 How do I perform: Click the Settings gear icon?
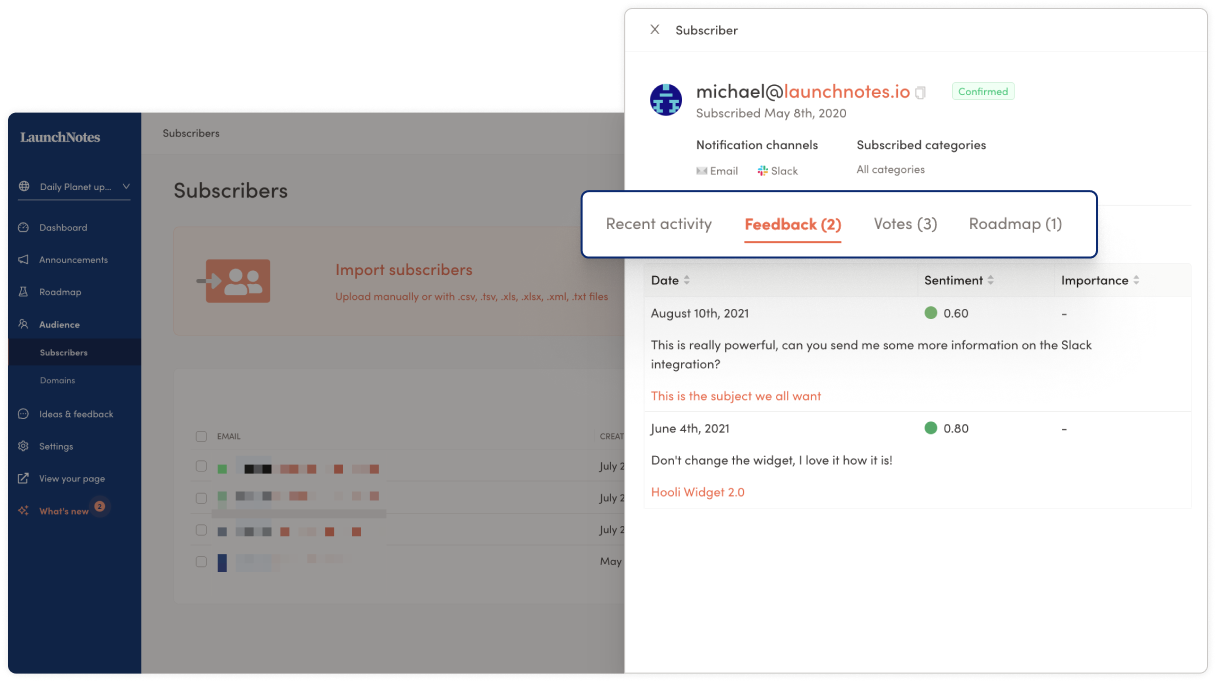point(24,446)
